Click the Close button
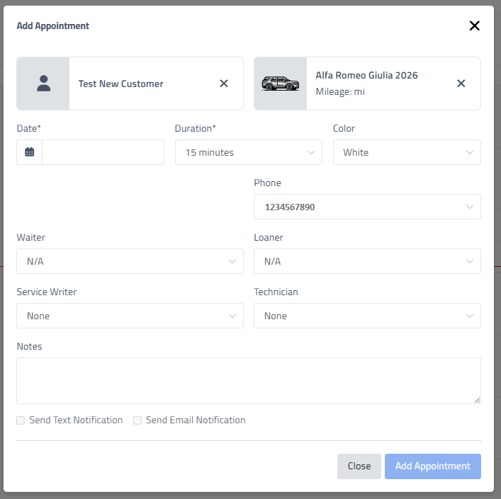 tap(359, 466)
